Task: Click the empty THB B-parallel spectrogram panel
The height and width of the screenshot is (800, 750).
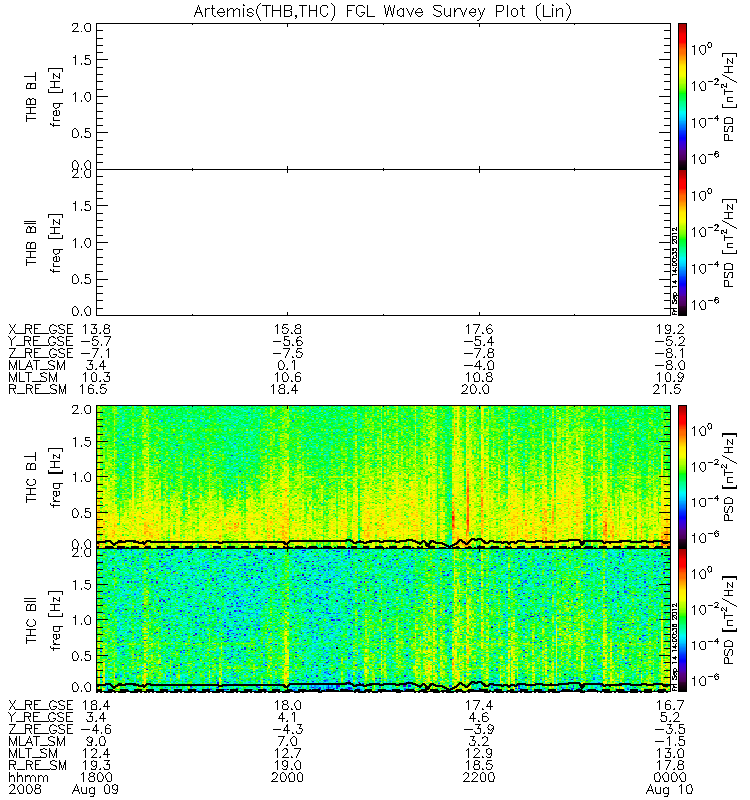Action: [x=383, y=242]
